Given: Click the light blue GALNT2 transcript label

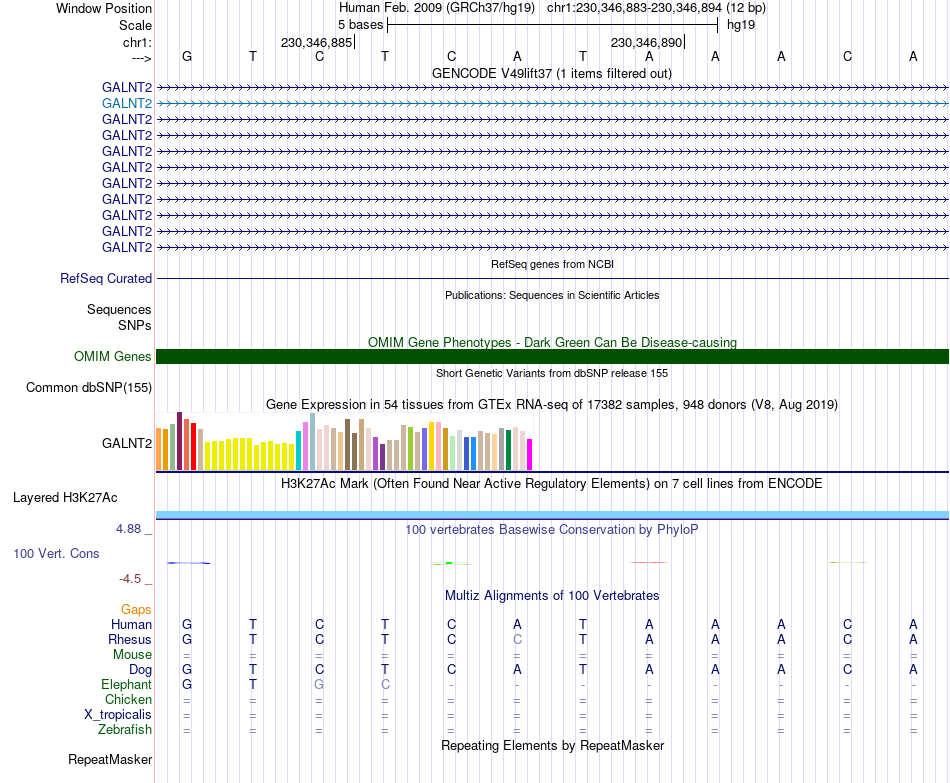Looking at the screenshot, I should tap(127, 104).
